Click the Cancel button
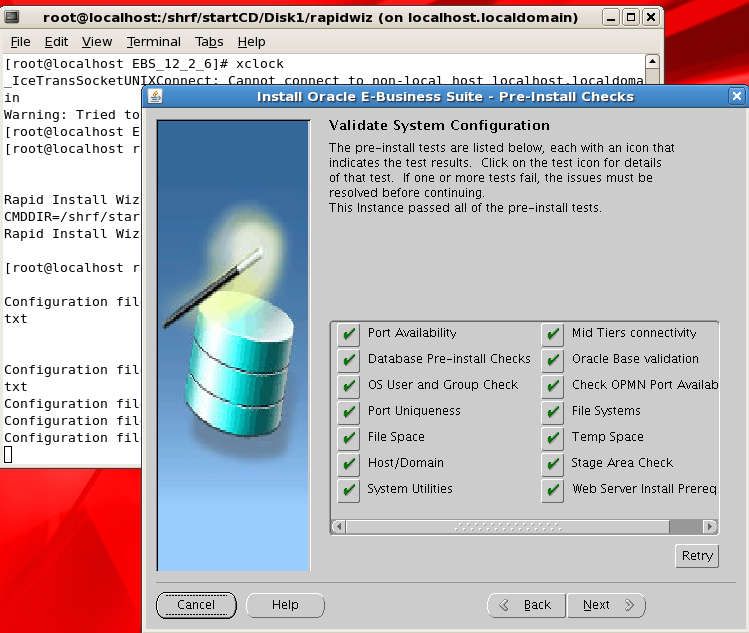This screenshot has height=633, width=749. 196,605
